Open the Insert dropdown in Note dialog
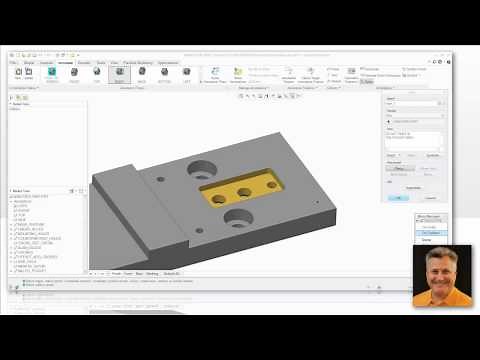The height and width of the screenshot is (360, 480). (x=393, y=156)
